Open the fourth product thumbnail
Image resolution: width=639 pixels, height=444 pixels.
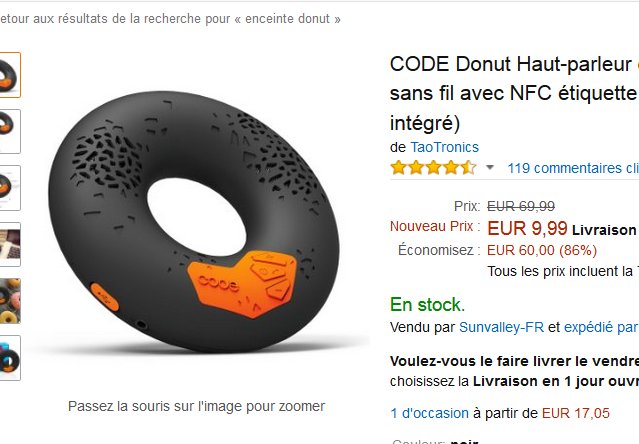click(x=7, y=244)
